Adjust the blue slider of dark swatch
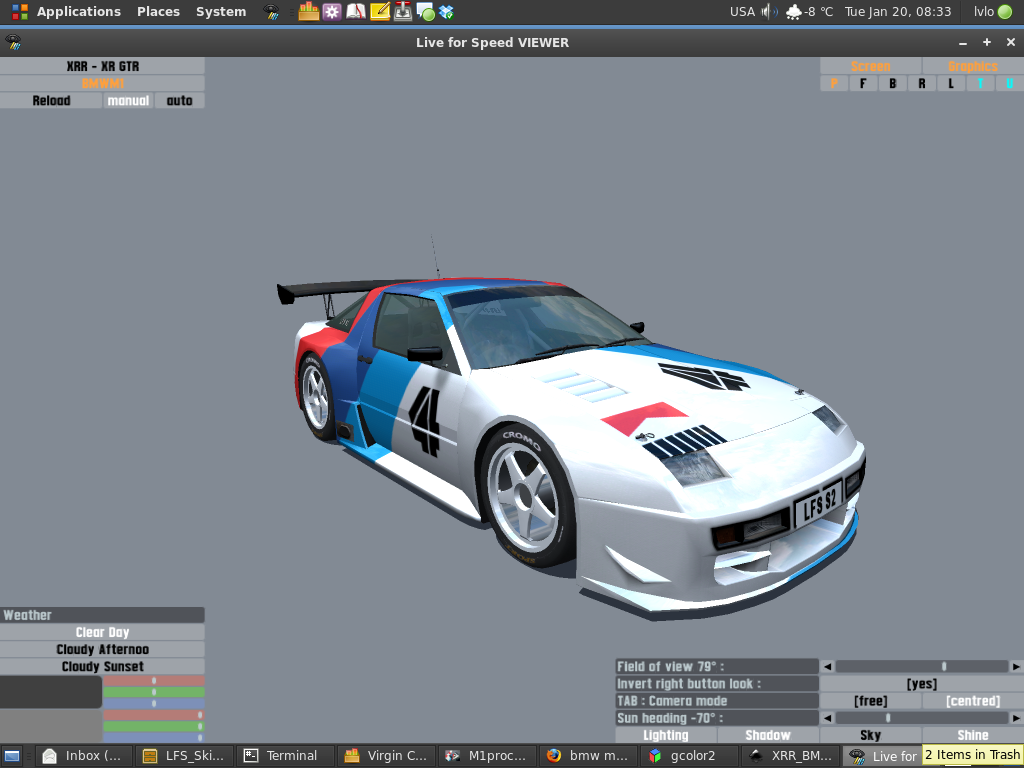 [x=154, y=703]
